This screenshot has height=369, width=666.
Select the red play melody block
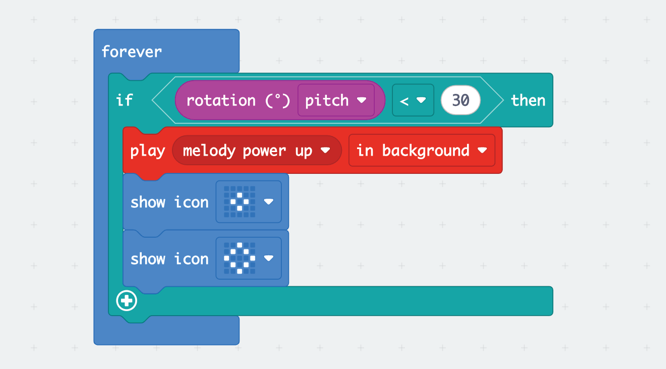tap(147, 151)
